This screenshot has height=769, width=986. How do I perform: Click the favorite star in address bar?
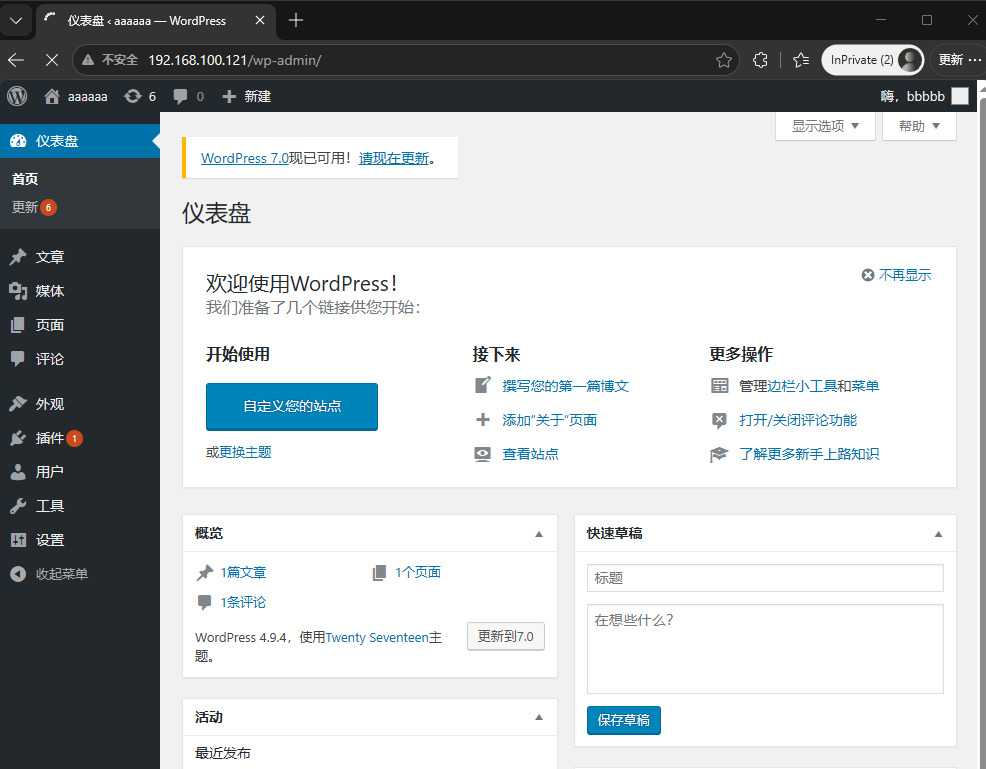click(724, 60)
